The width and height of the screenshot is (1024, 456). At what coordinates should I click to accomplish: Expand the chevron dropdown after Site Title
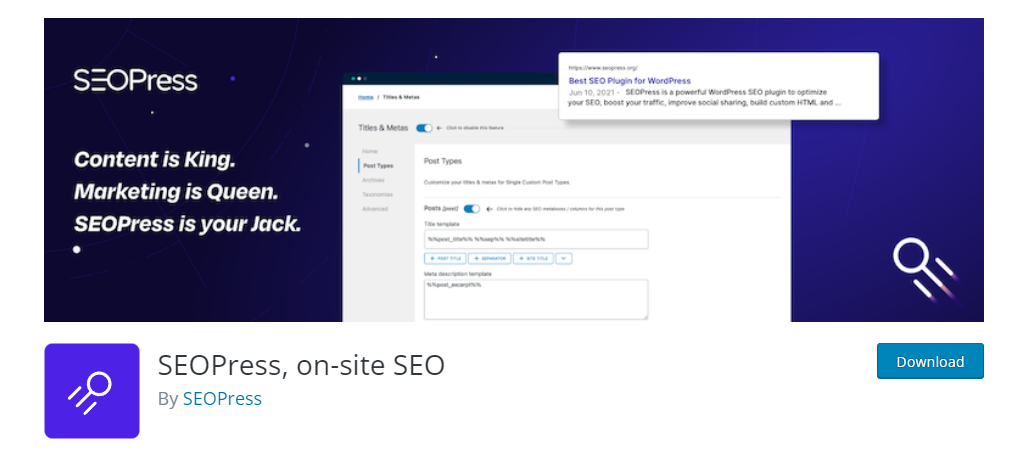pyautogui.click(x=564, y=259)
